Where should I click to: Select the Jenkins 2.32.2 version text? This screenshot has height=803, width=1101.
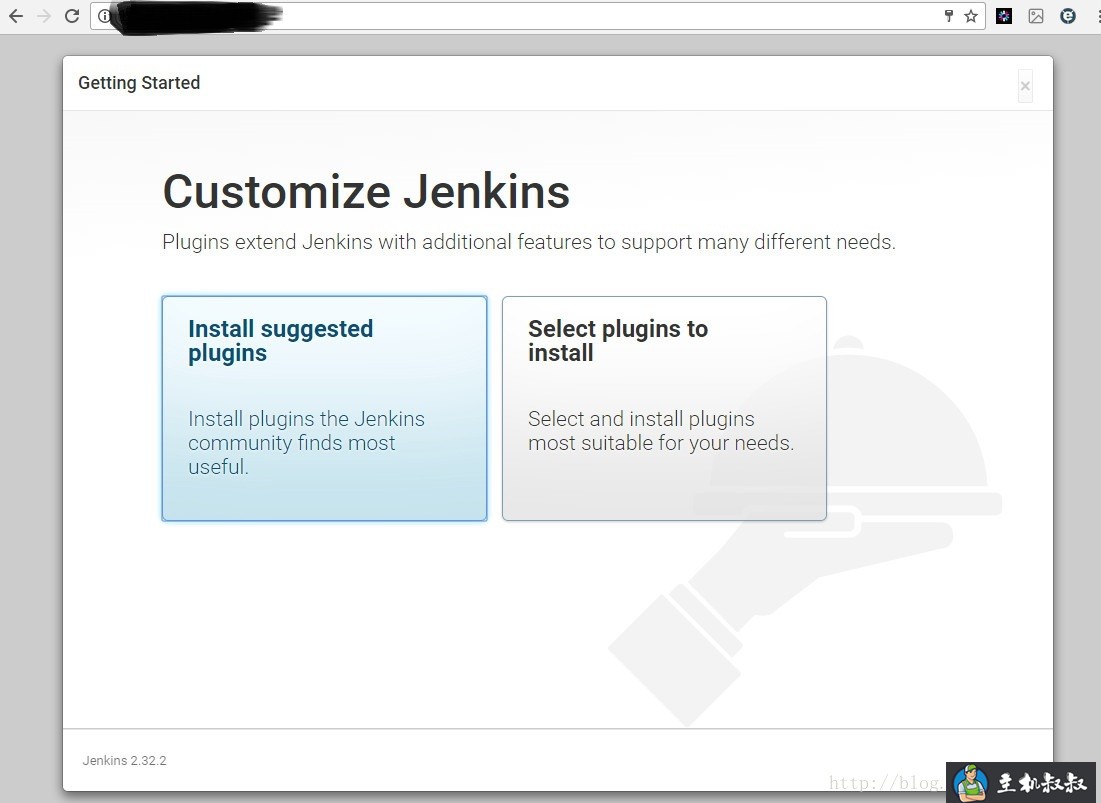[124, 760]
